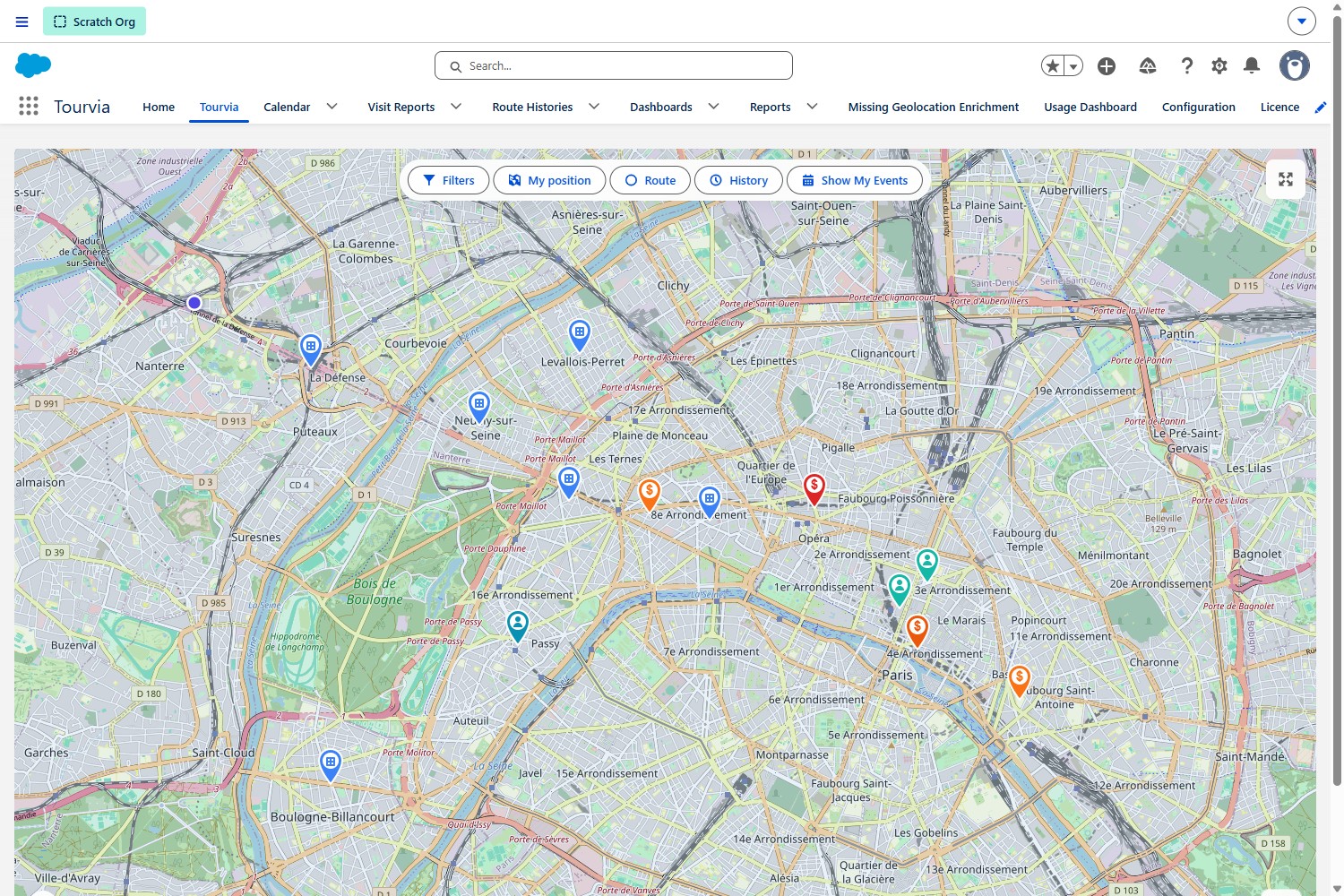The image size is (1344, 896).
Task: Click the teal person marker near 2e Arrondissement
Action: pos(927,564)
